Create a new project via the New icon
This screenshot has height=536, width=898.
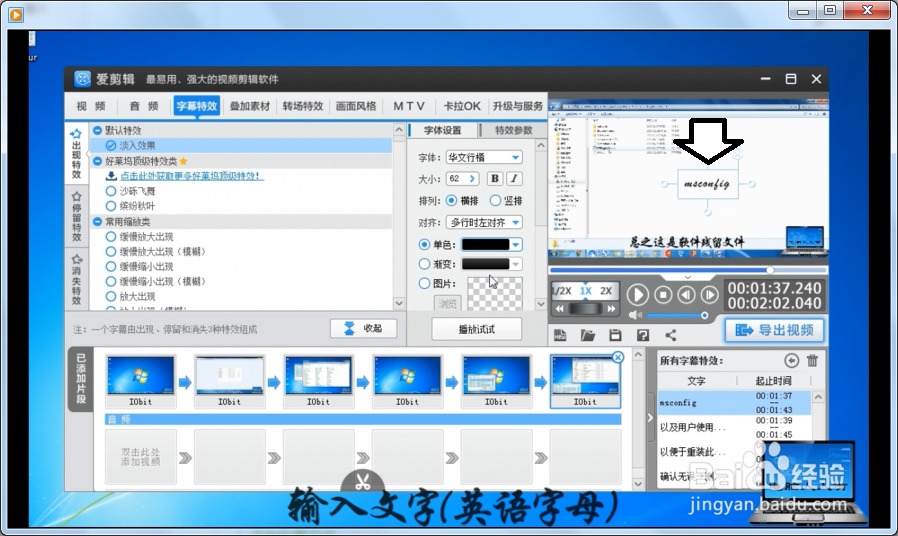click(x=560, y=336)
